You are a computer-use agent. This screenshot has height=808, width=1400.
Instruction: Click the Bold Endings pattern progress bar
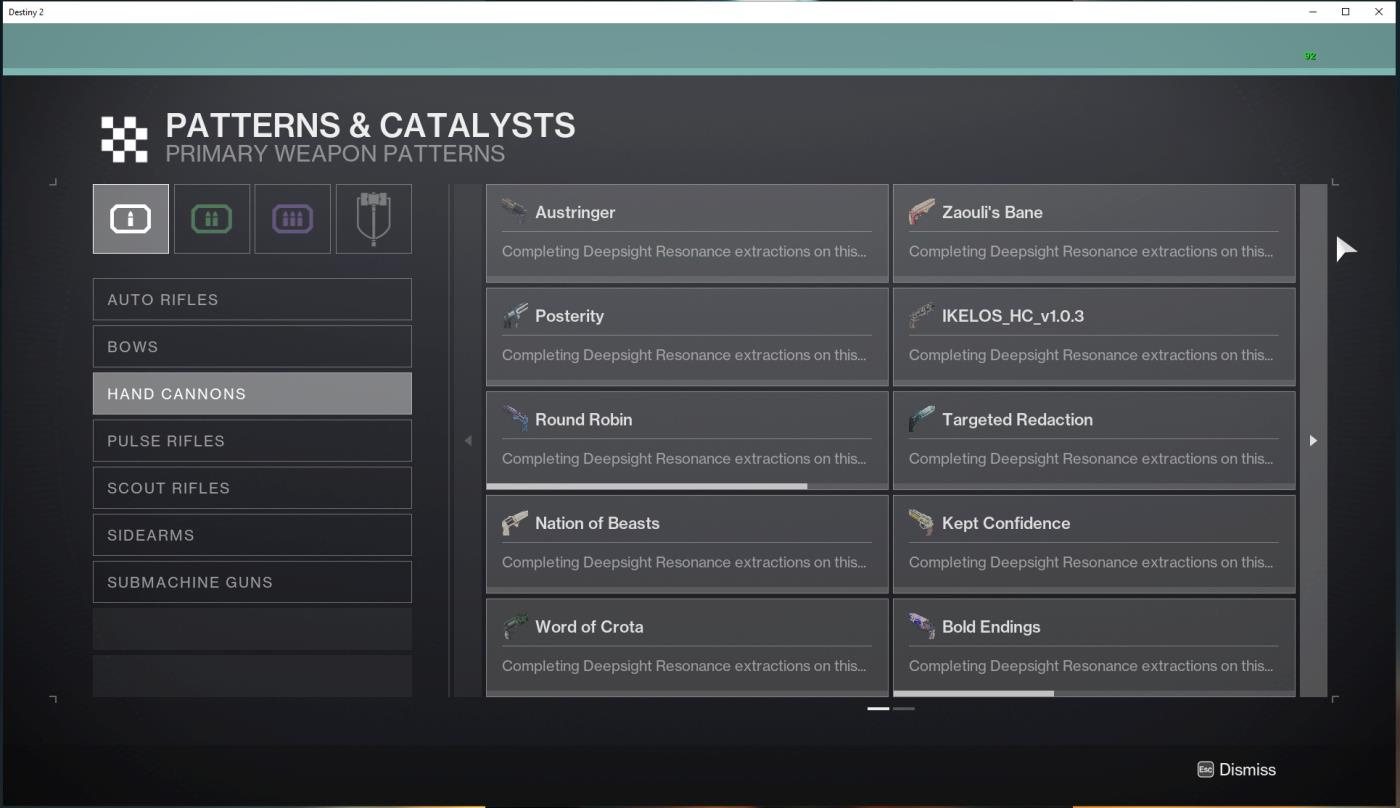pos(1094,693)
